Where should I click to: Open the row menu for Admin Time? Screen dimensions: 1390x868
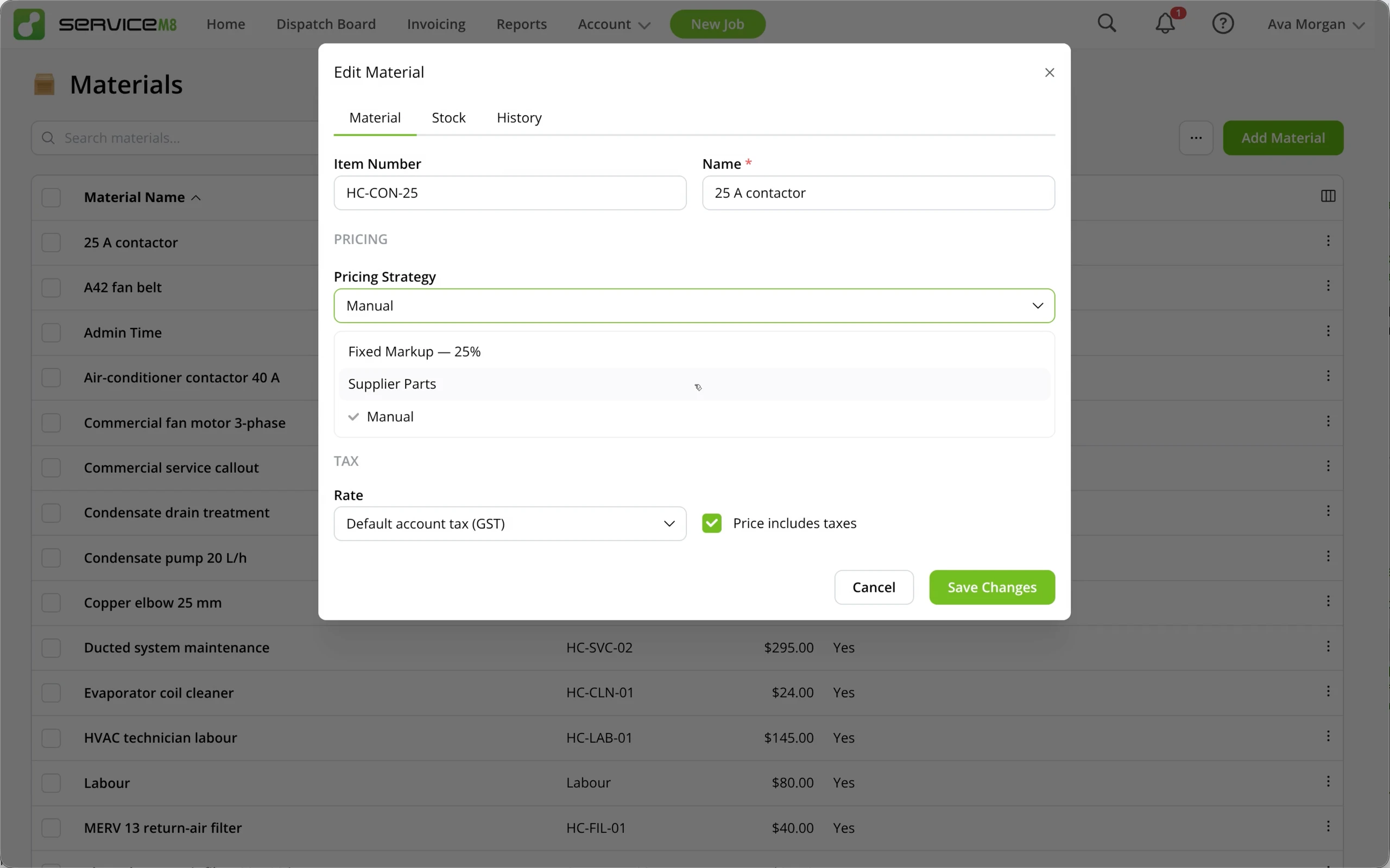[x=1328, y=331]
